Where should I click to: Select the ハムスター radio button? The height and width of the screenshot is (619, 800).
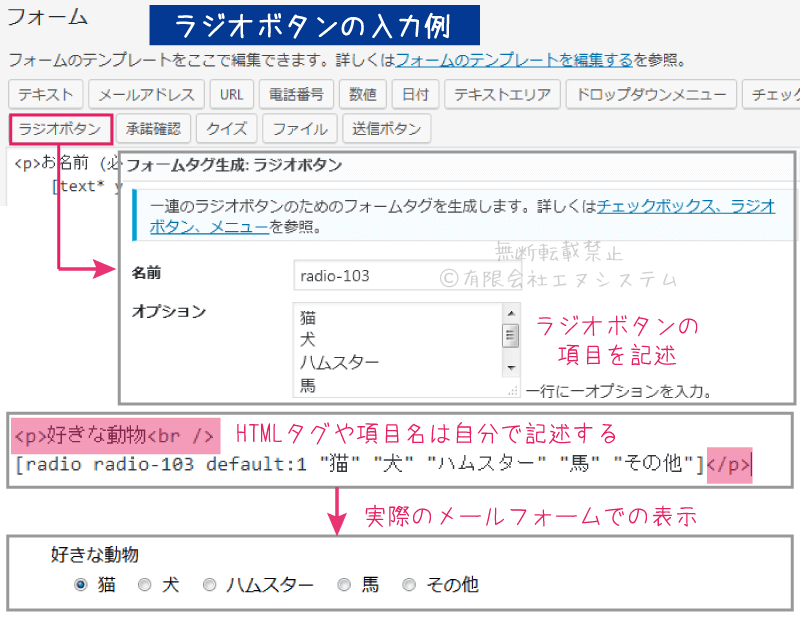point(209,584)
